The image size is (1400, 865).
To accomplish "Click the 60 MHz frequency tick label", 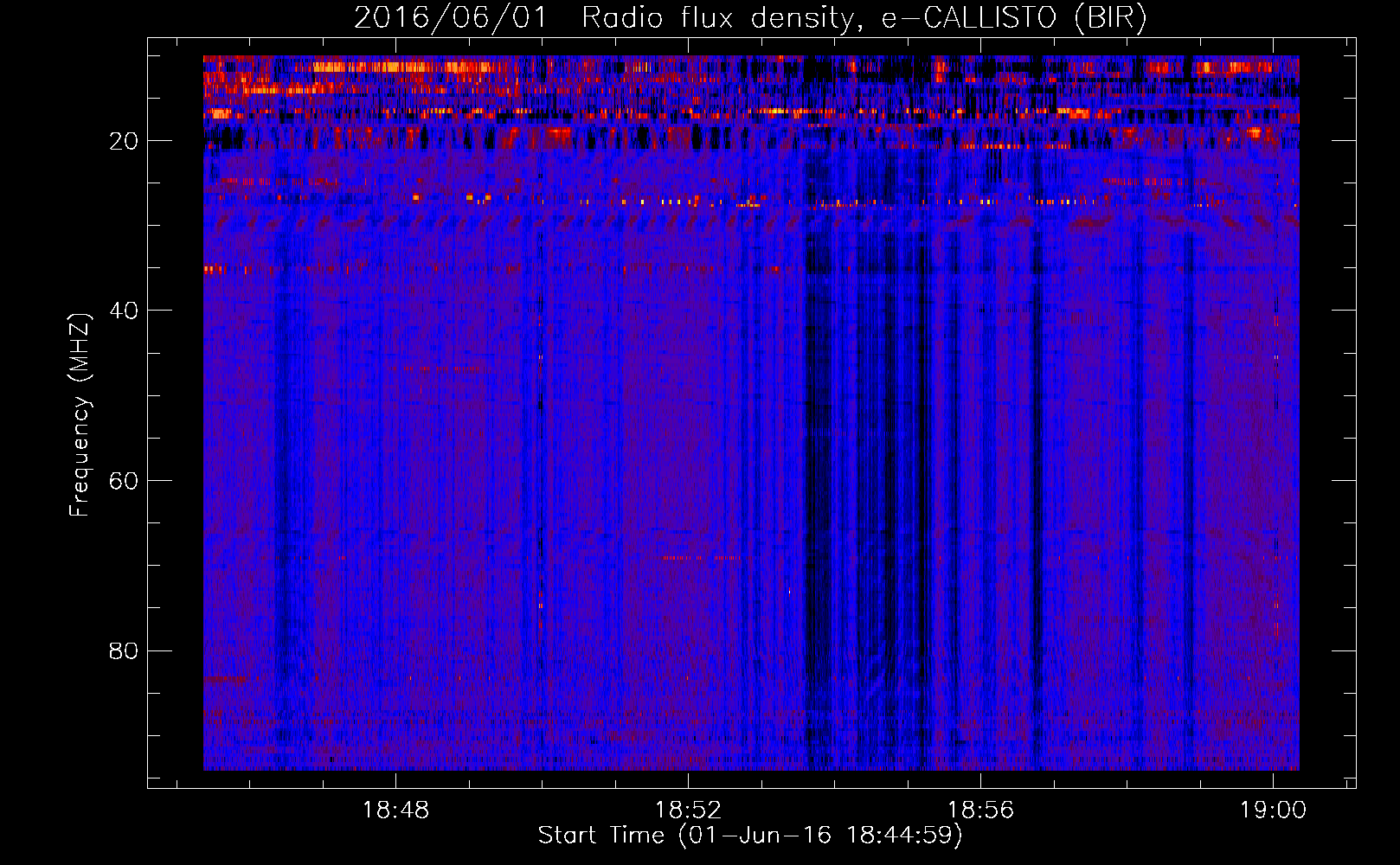I will click(x=124, y=481).
